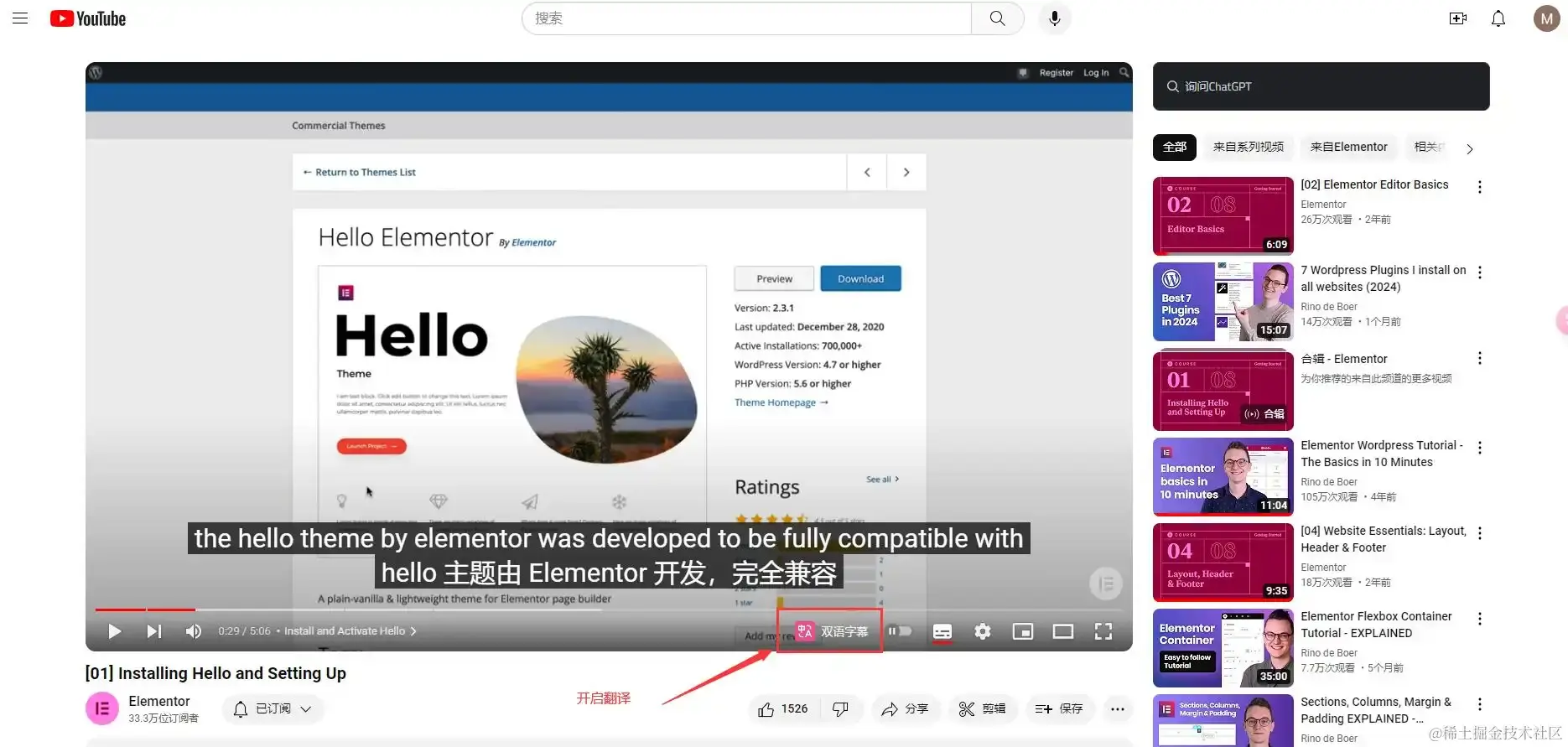The height and width of the screenshot is (747, 1568).
Task: Open Elementor Flexbox Container Tutorial title
Action: [1376, 625]
